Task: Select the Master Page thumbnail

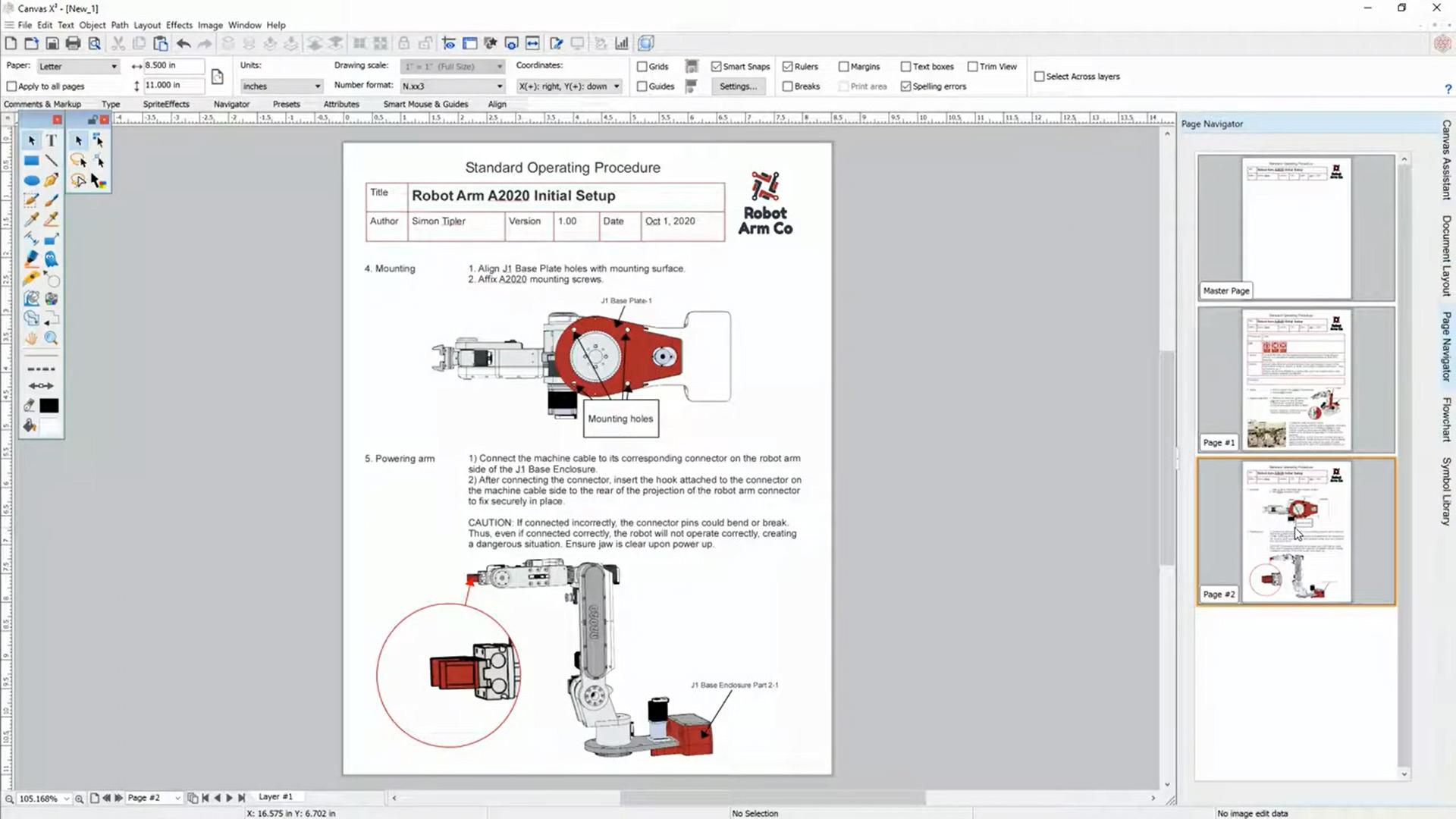Action: pyautogui.click(x=1296, y=227)
